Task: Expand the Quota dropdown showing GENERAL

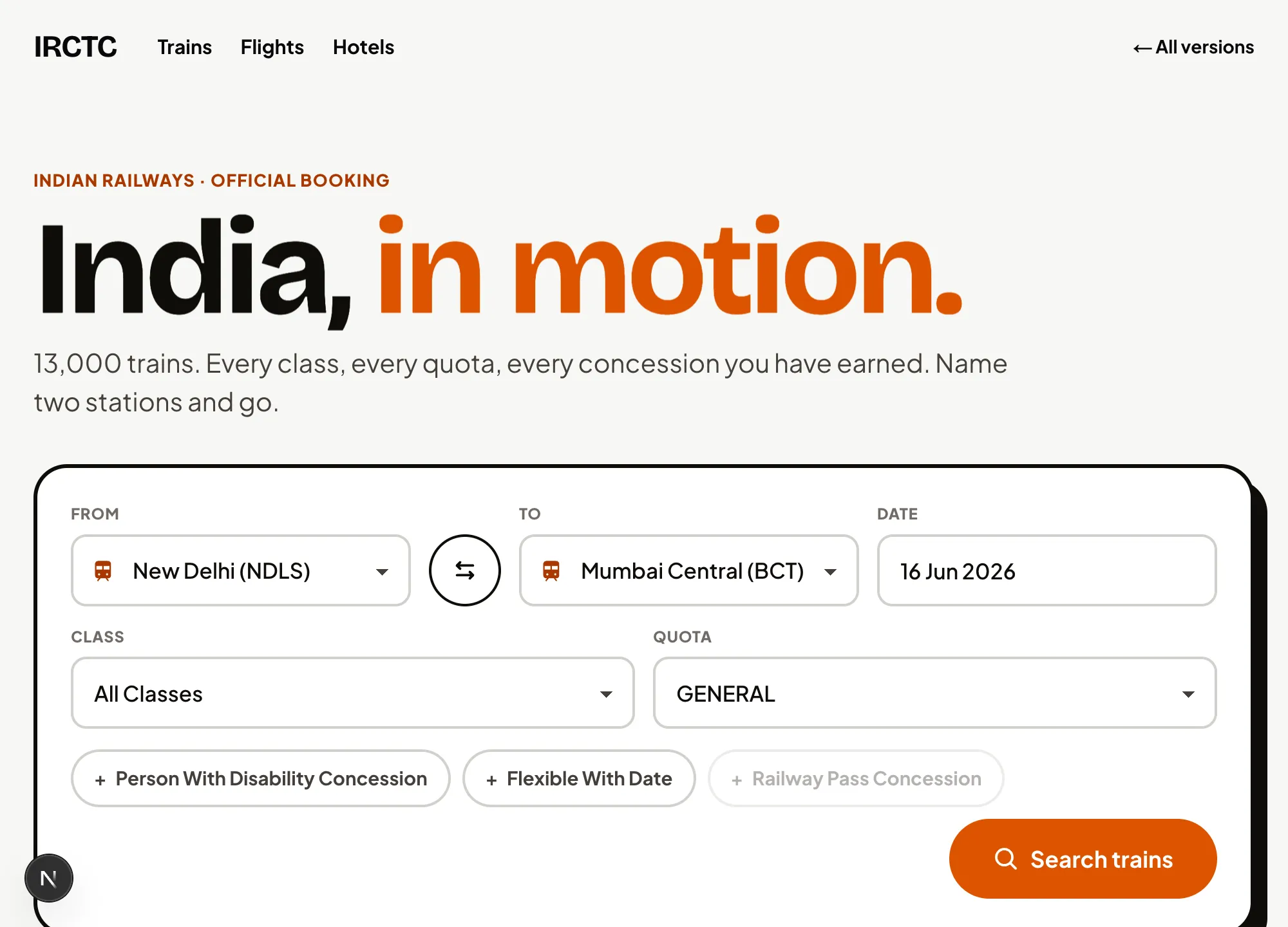Action: click(x=934, y=693)
